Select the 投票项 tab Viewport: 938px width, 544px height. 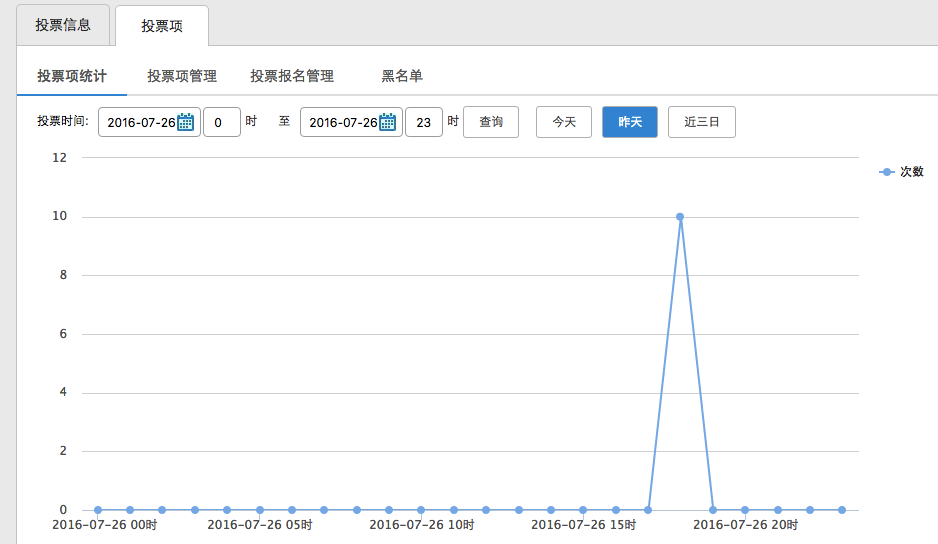[x=162, y=26]
